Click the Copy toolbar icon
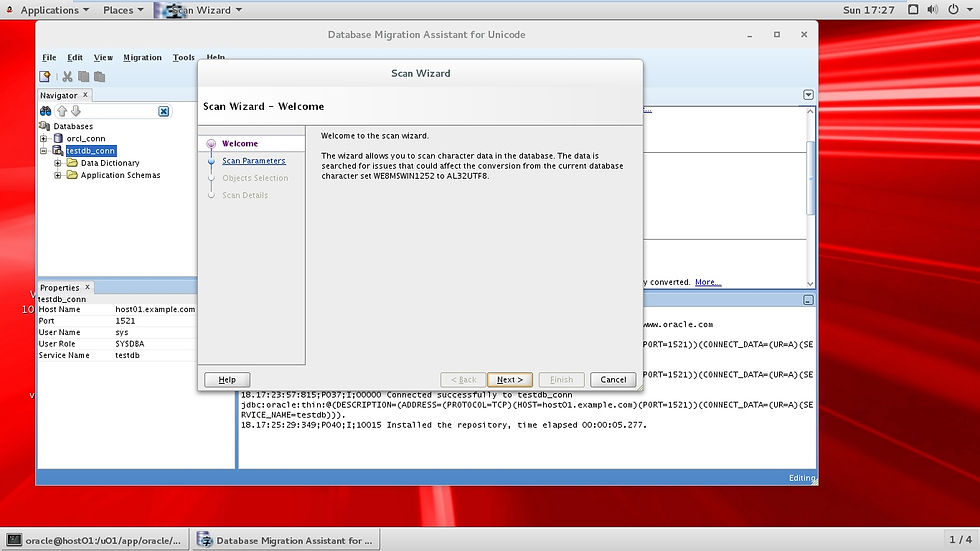The image size is (980, 551). (x=84, y=76)
